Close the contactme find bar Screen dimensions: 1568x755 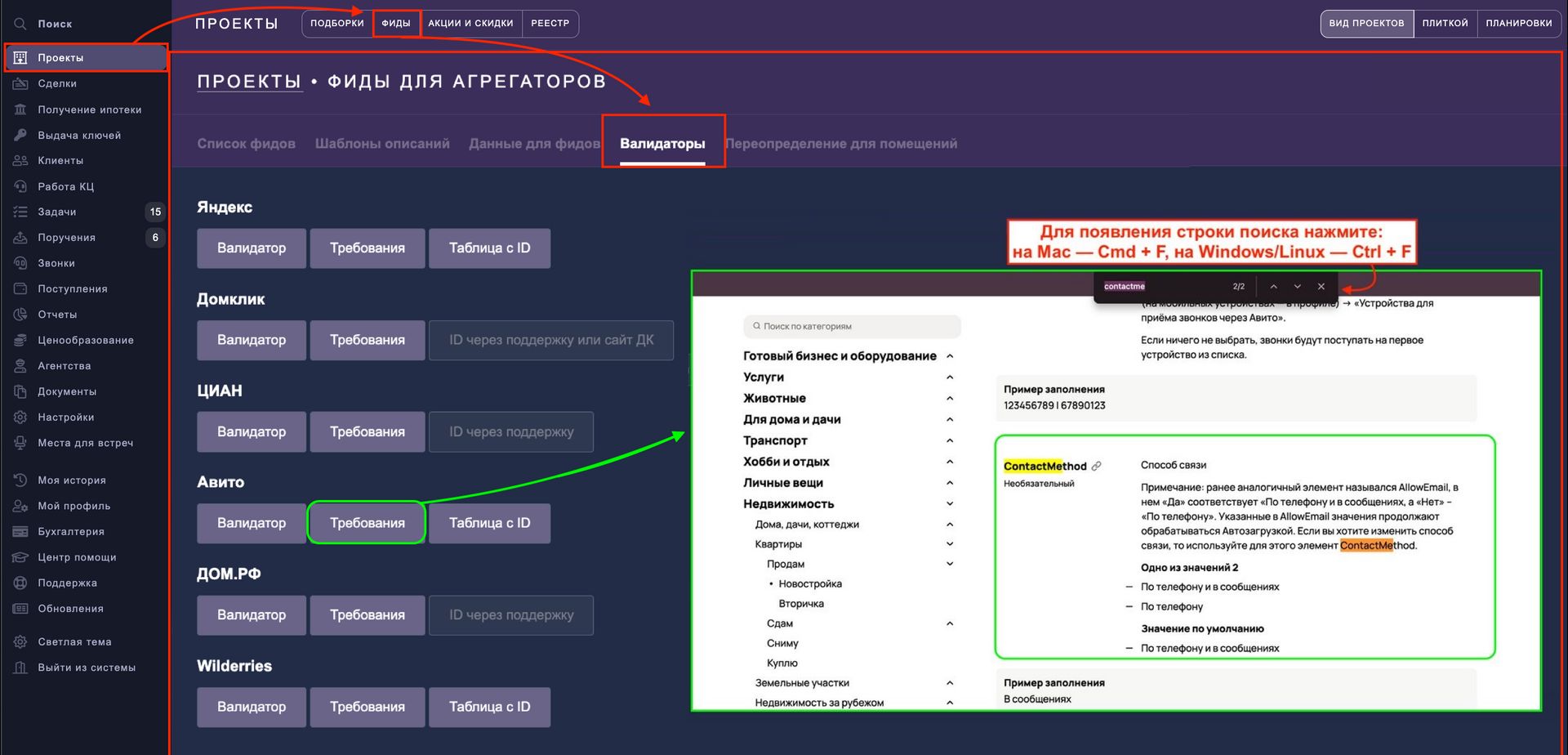(x=1321, y=287)
